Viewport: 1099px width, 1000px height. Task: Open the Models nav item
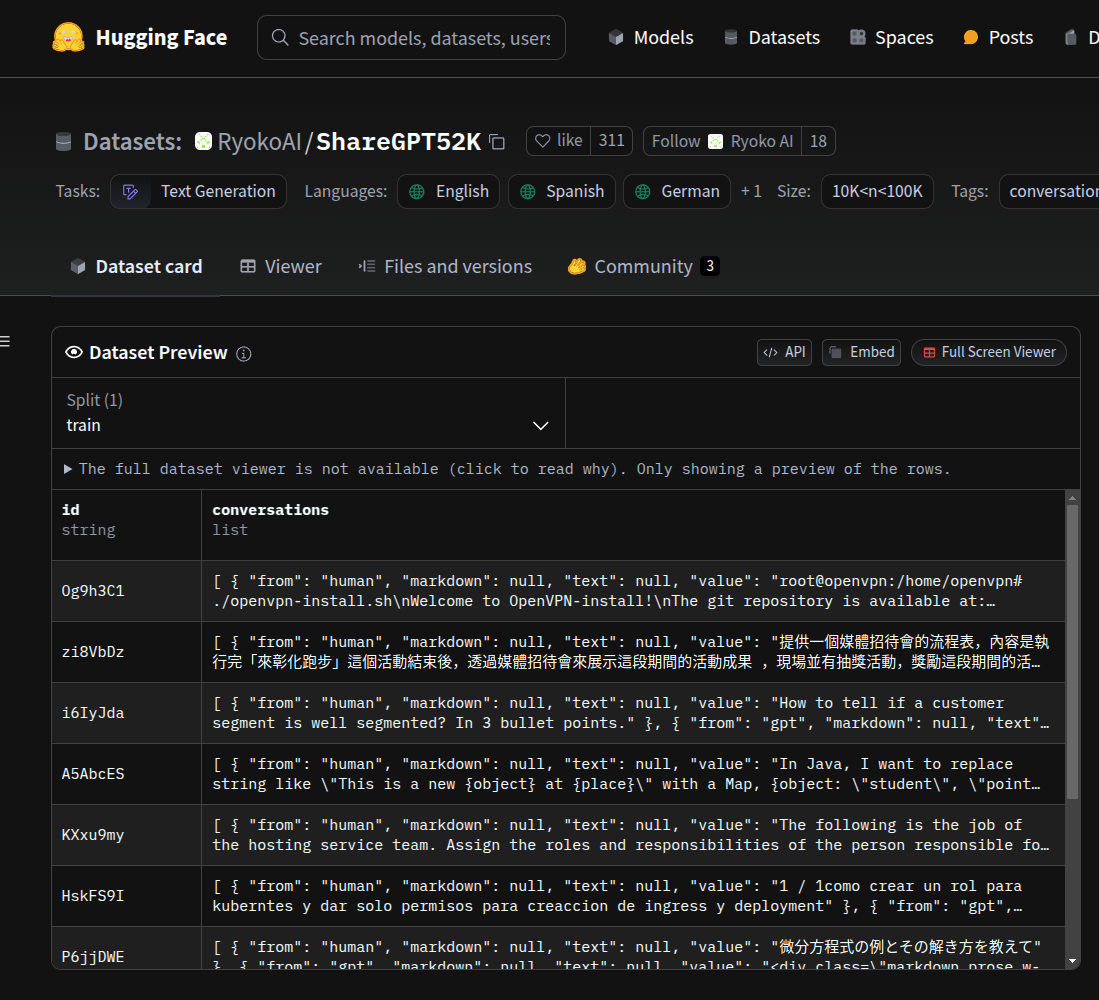(x=650, y=37)
